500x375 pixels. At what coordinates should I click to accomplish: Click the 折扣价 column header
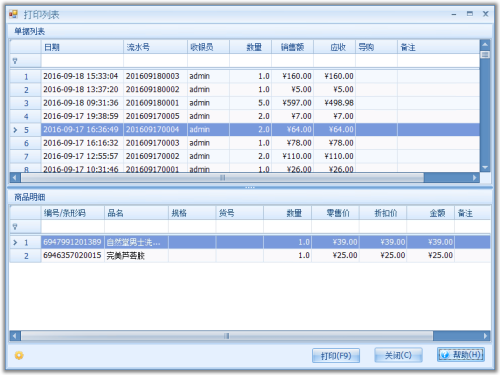pyautogui.click(x=383, y=213)
